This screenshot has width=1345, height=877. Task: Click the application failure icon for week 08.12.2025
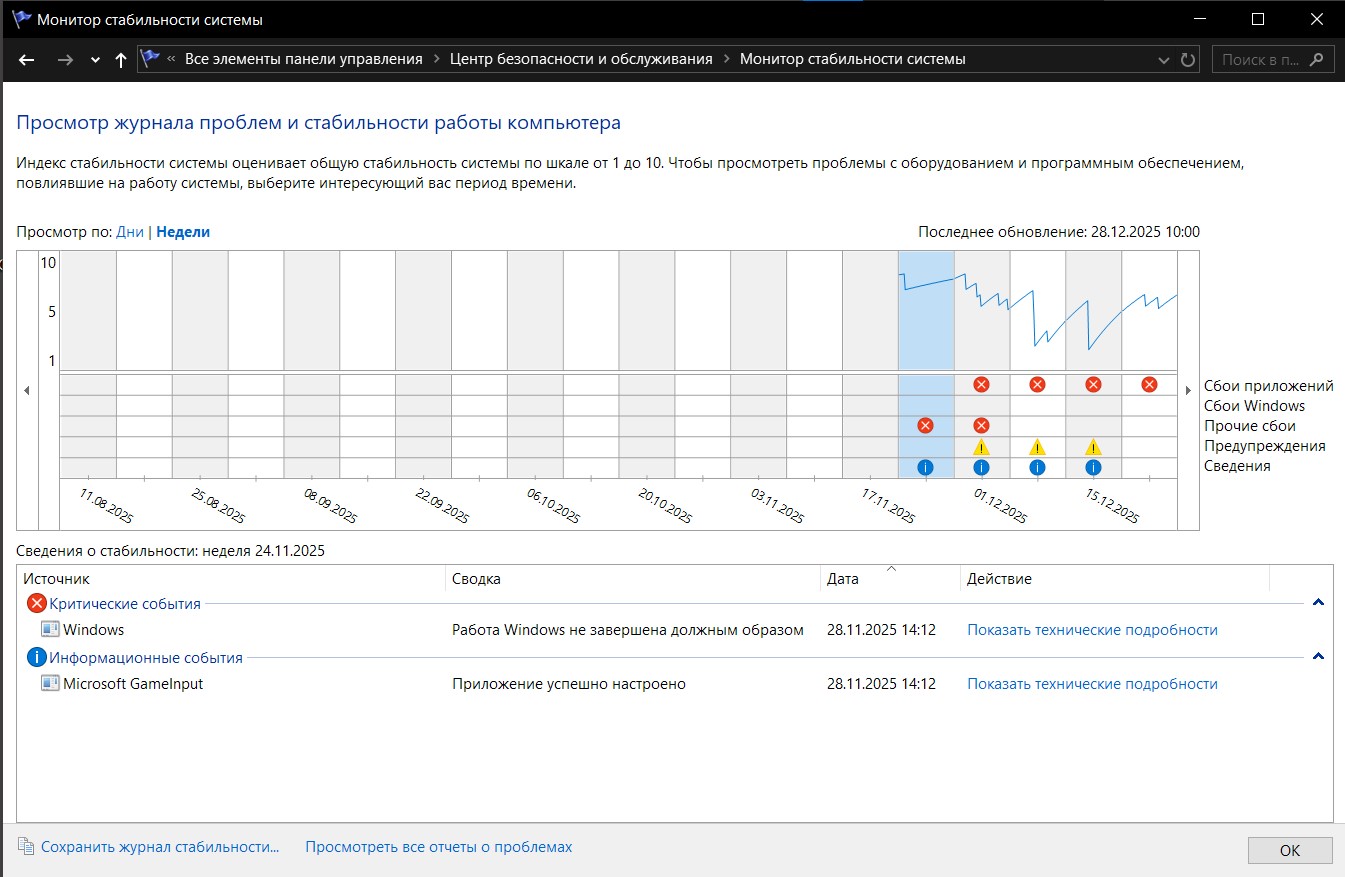click(x=1037, y=385)
